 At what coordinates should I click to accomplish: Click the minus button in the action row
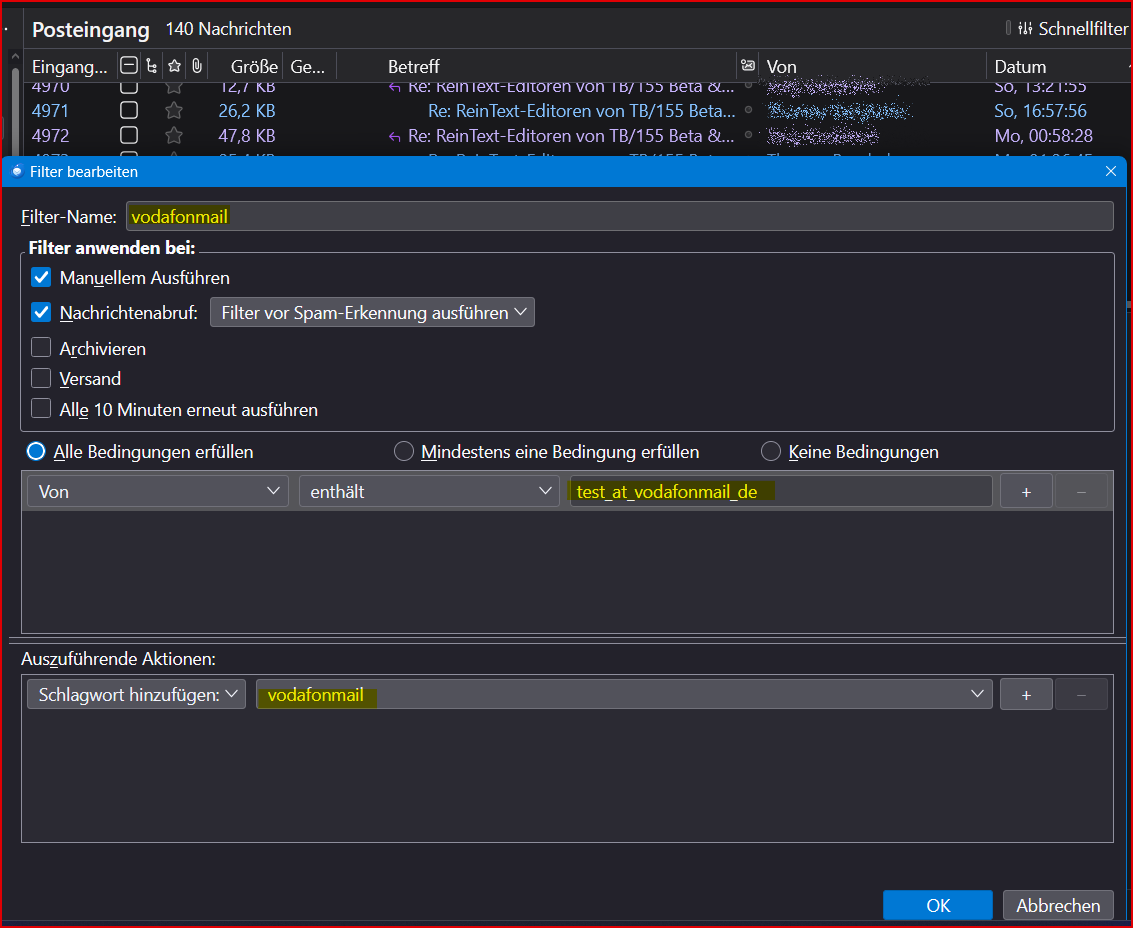[x=1081, y=695]
